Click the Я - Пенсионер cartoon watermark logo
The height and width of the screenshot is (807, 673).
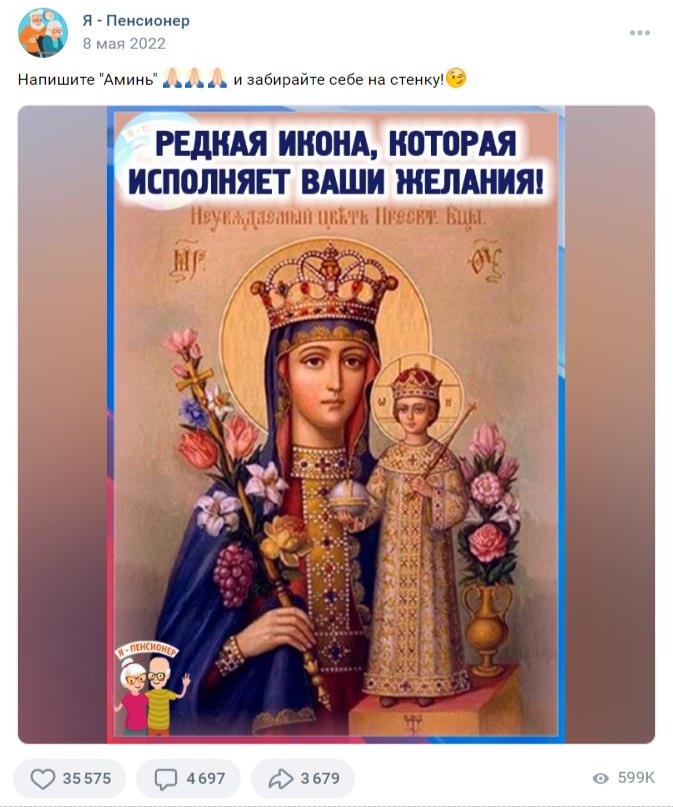coord(150,688)
